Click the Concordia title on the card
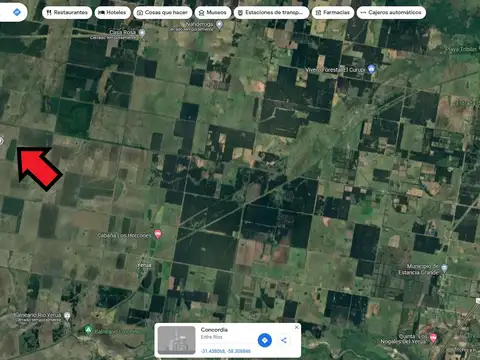 click(214, 330)
